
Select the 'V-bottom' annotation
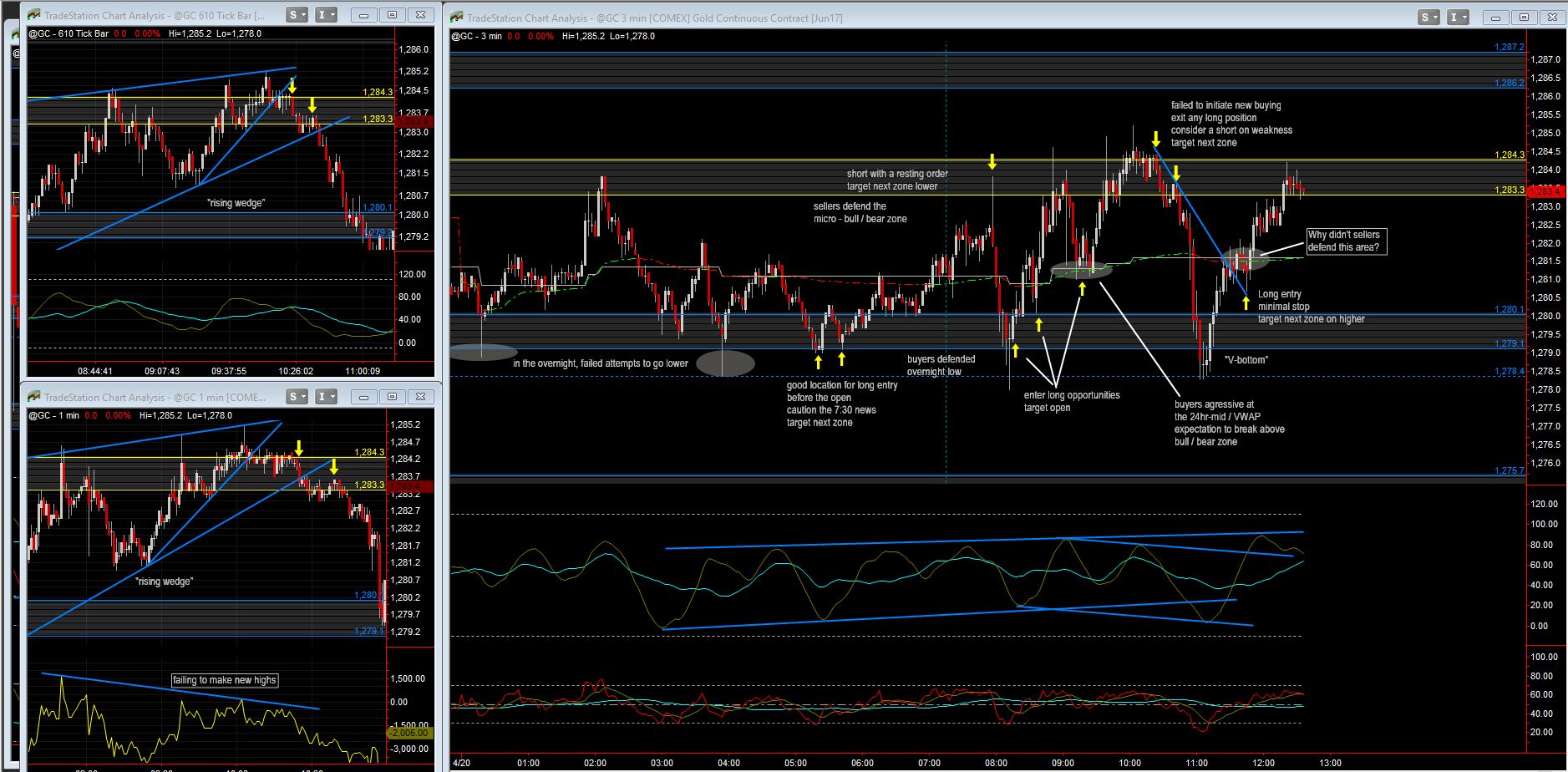(x=1246, y=360)
